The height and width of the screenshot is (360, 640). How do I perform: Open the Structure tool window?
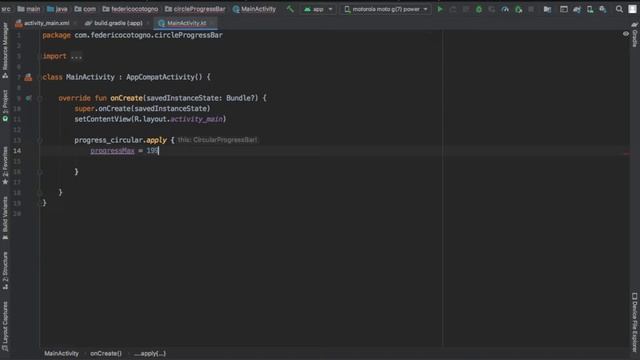click(x=5, y=271)
